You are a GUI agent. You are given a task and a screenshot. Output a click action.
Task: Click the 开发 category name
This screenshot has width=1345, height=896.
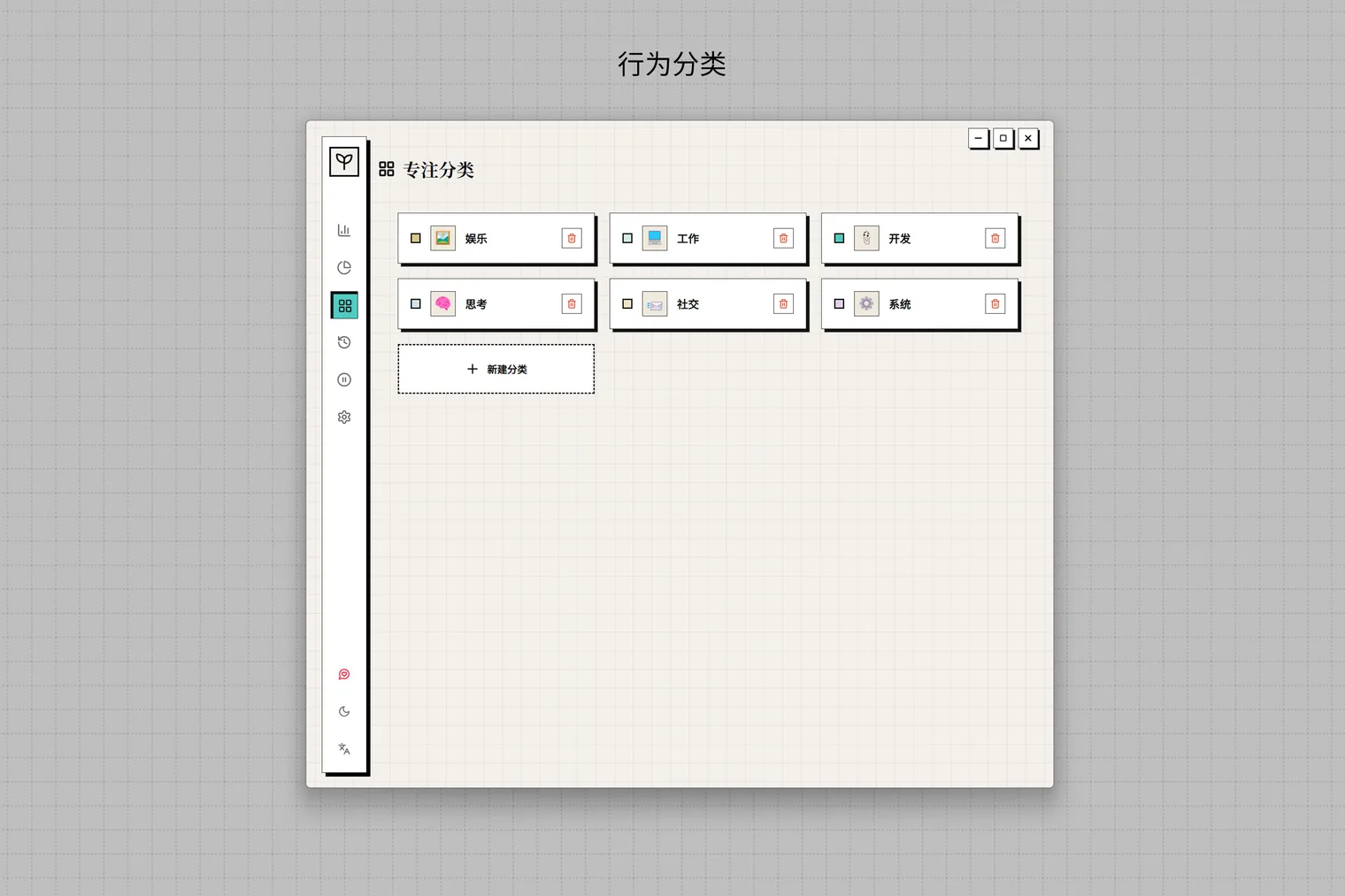pyautogui.click(x=900, y=238)
